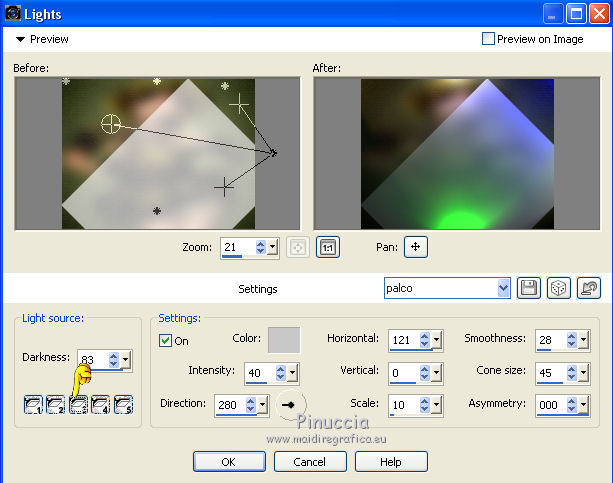Select light source 4 icon
The width and height of the screenshot is (613, 483).
pyautogui.click(x=100, y=404)
